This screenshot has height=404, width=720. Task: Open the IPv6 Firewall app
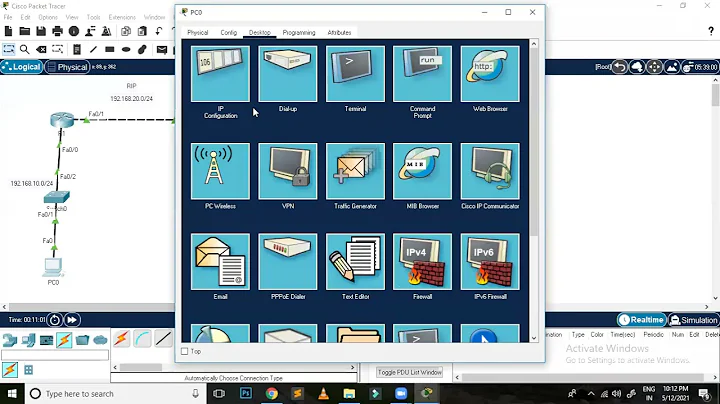[490, 261]
